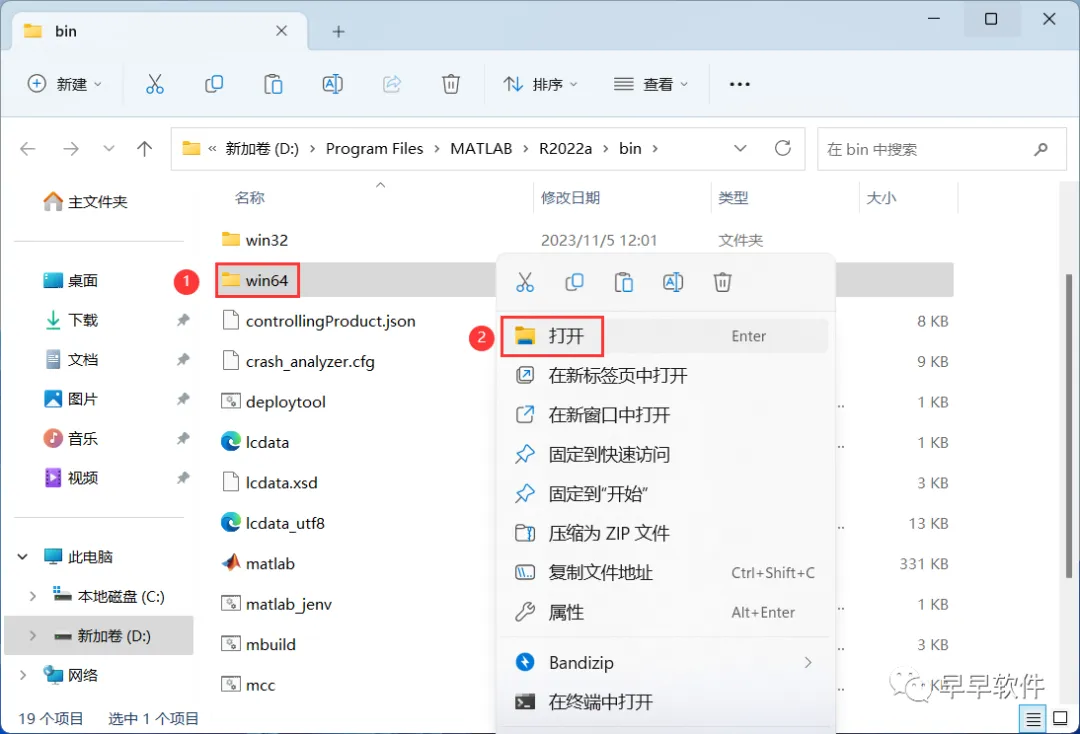Switch to the large icons view in the status bar

(x=1061, y=720)
